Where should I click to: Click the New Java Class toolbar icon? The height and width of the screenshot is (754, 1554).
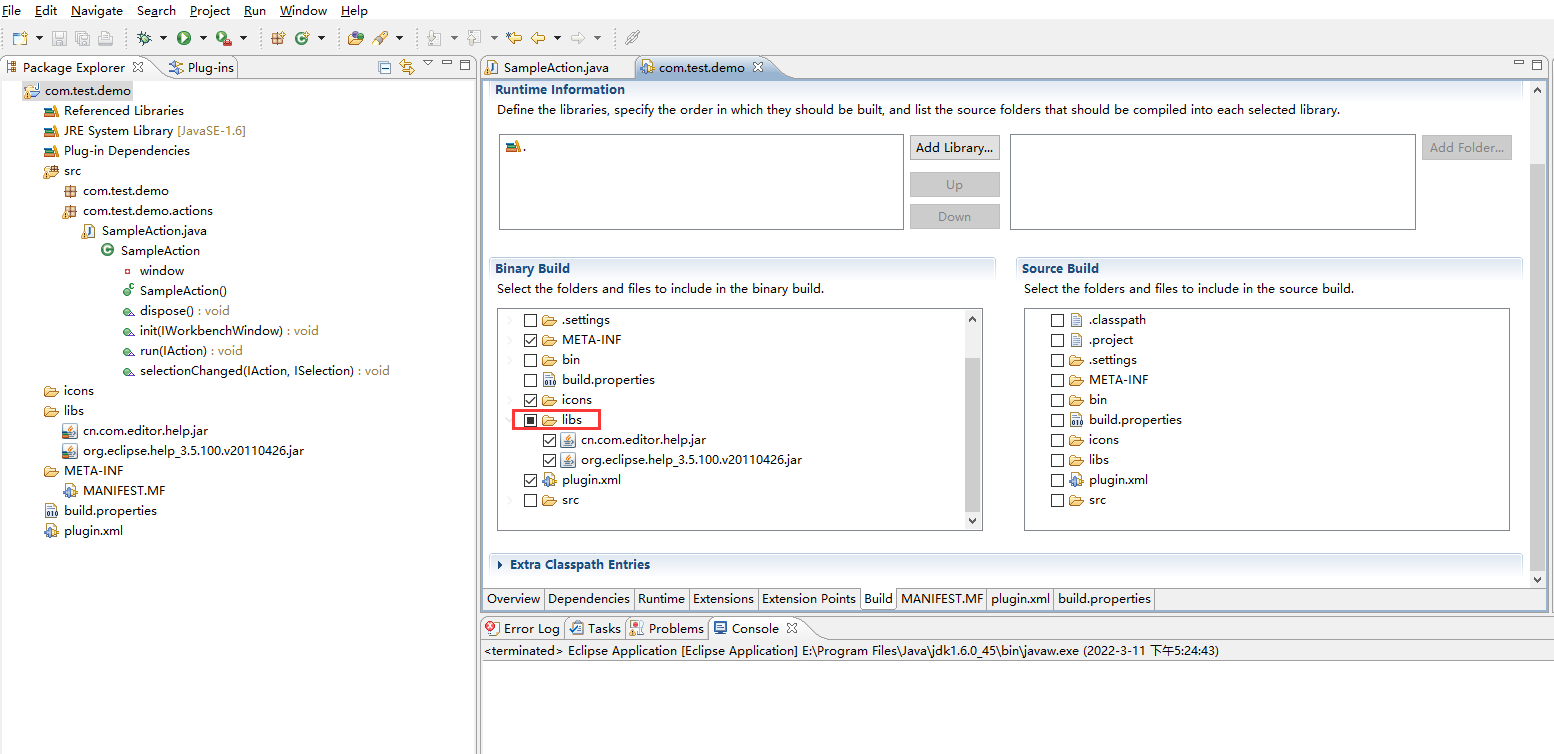[301, 38]
